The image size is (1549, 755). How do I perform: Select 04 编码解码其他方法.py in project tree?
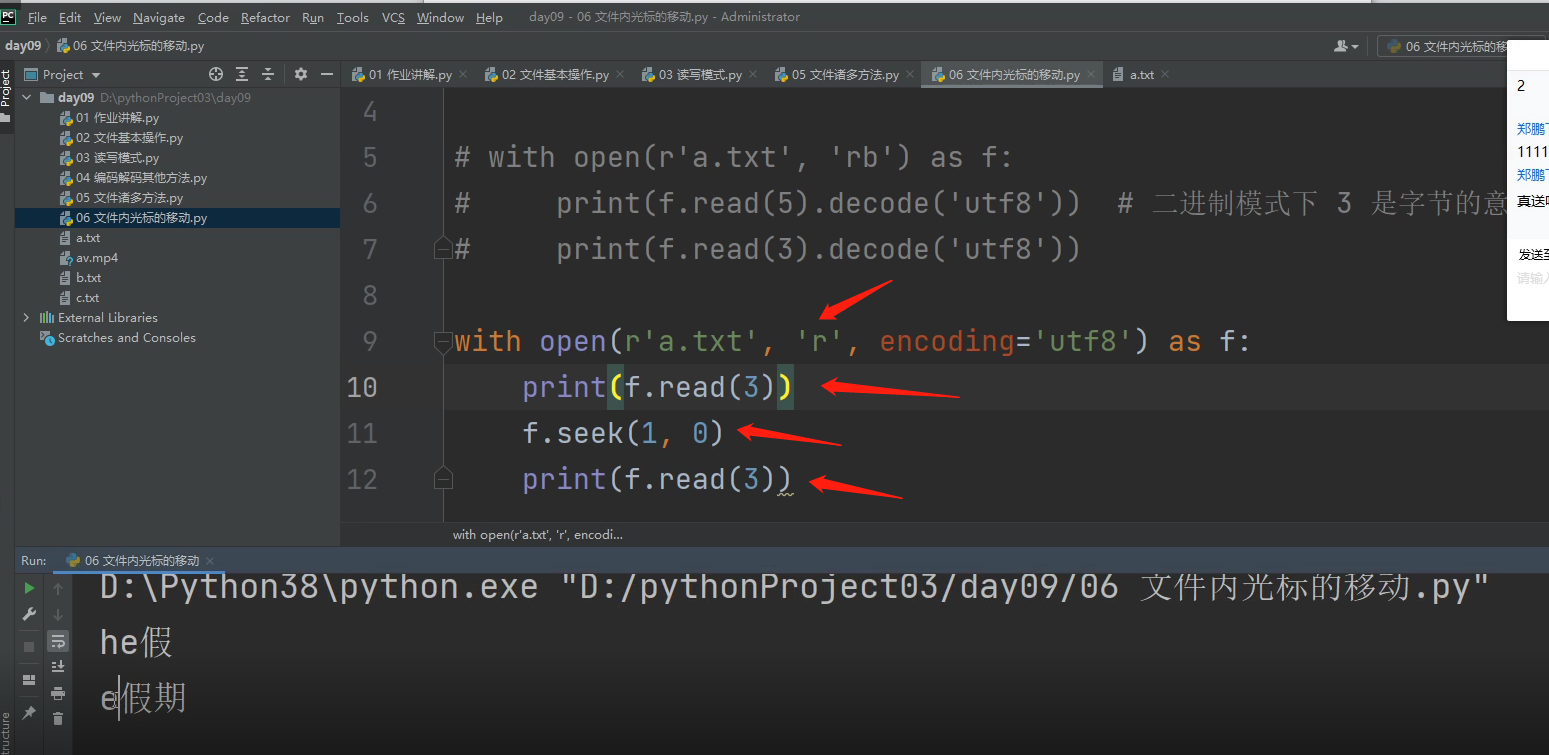pyautogui.click(x=177, y=178)
